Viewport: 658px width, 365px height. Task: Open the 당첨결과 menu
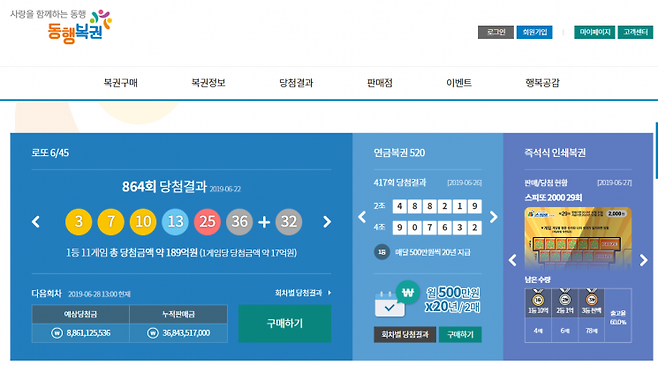click(296, 83)
